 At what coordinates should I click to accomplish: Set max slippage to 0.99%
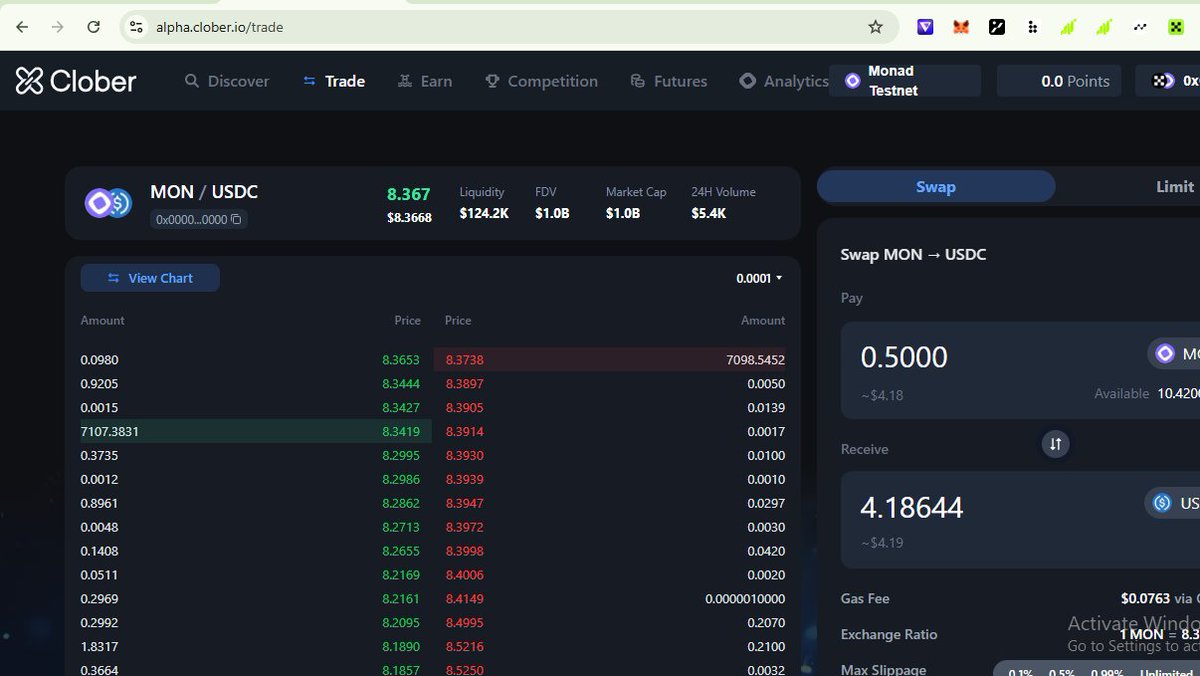1107,673
